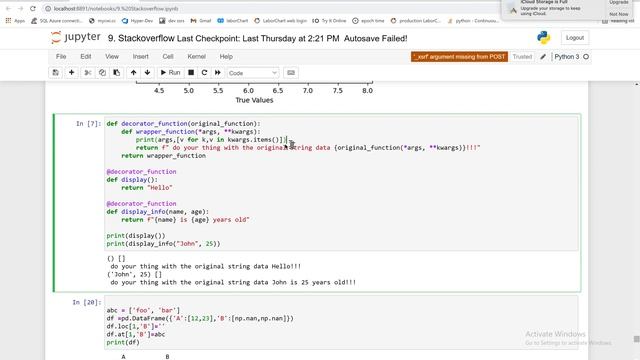Click the abc = ['foo', 'bar'] code line
This screenshot has height=360, width=640.
click(143, 310)
